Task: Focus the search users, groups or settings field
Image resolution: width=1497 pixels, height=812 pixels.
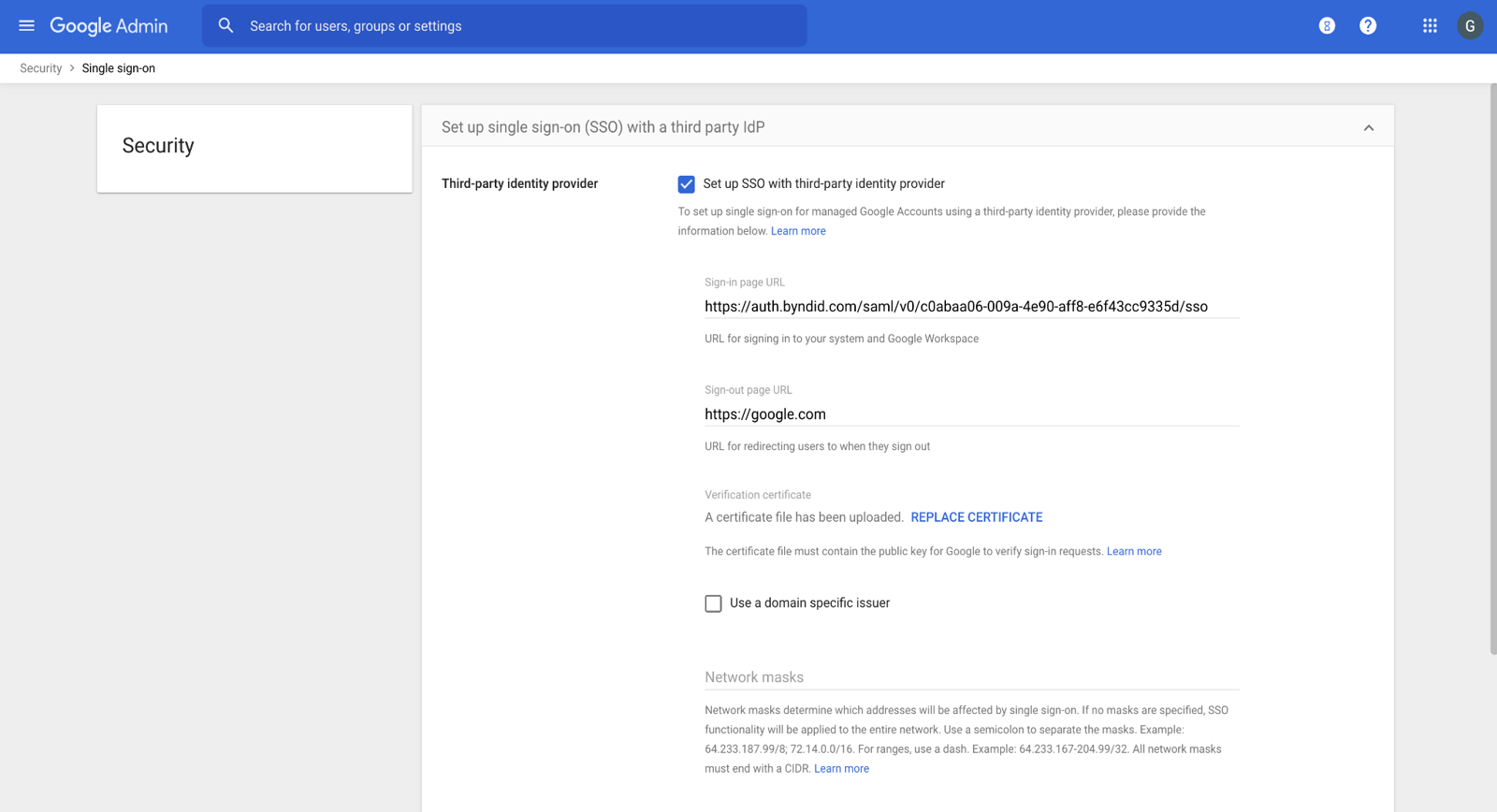Action: tap(504, 26)
